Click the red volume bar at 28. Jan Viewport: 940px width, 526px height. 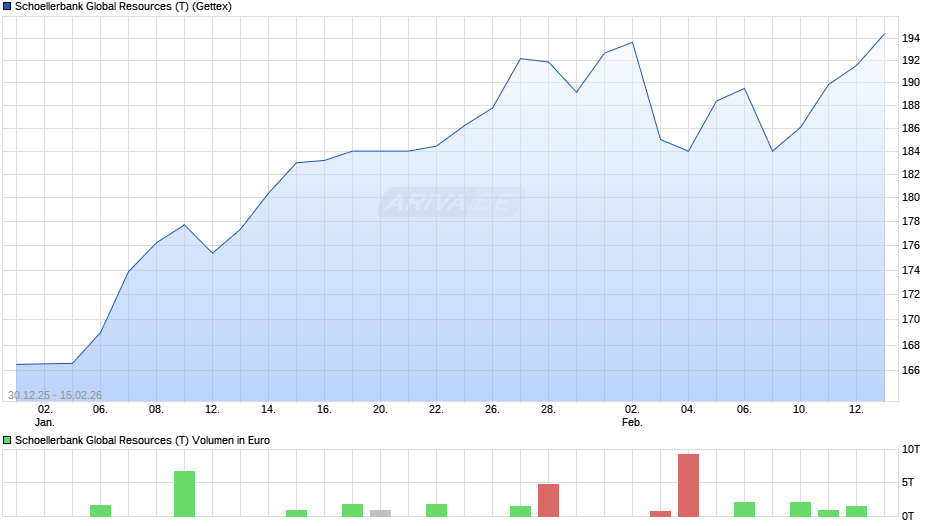(548, 500)
